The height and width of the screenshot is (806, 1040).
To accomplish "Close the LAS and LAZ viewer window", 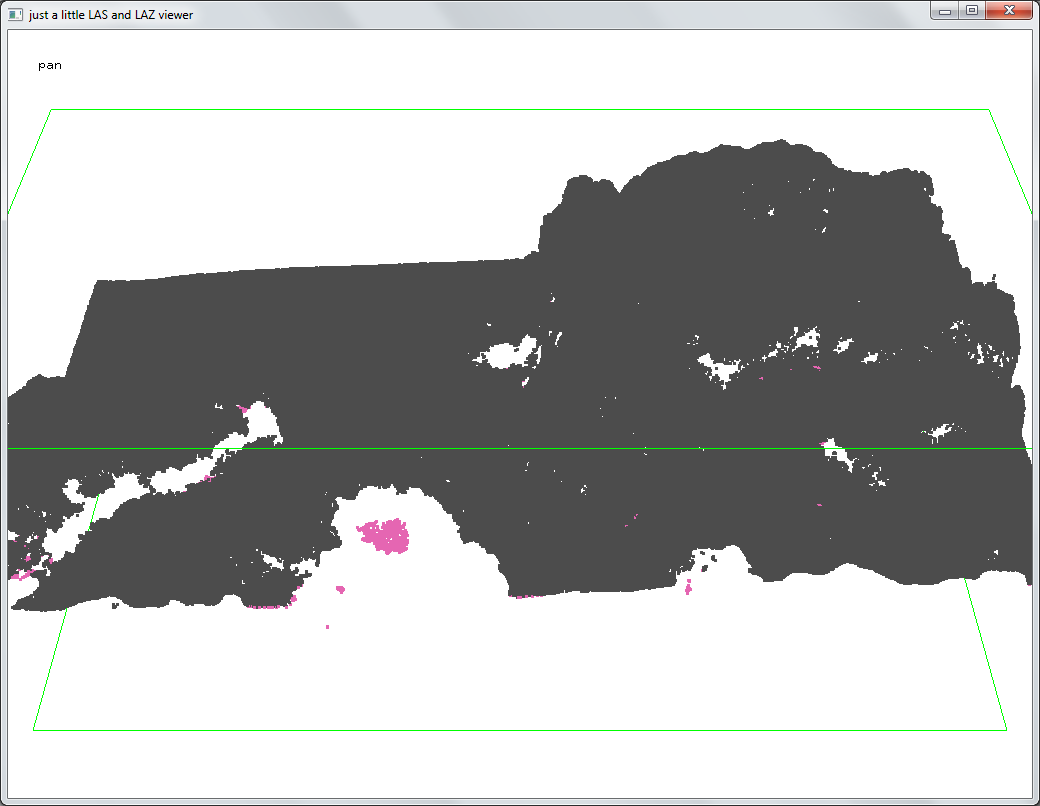I will [x=1009, y=11].
